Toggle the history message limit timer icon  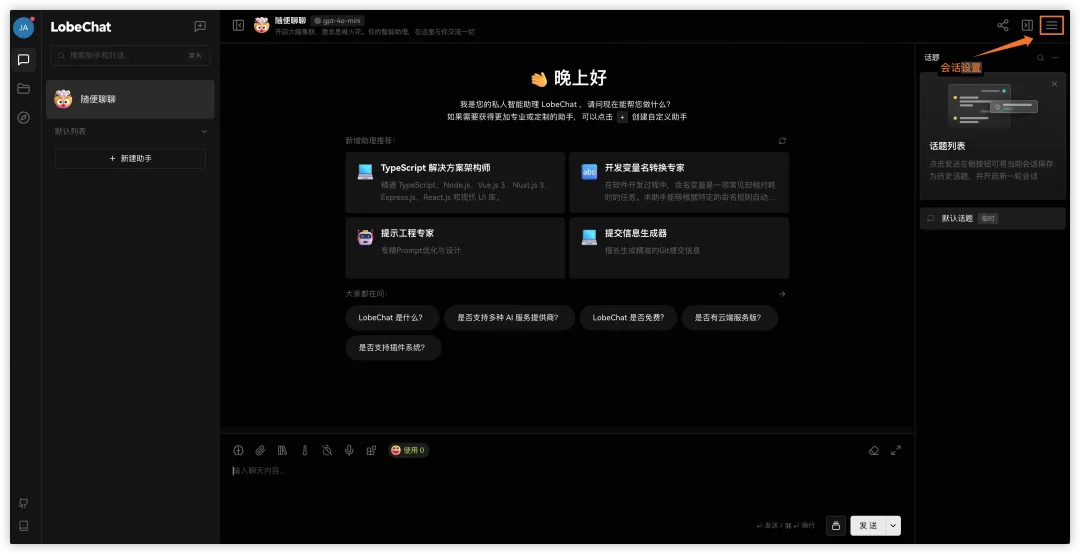point(327,450)
